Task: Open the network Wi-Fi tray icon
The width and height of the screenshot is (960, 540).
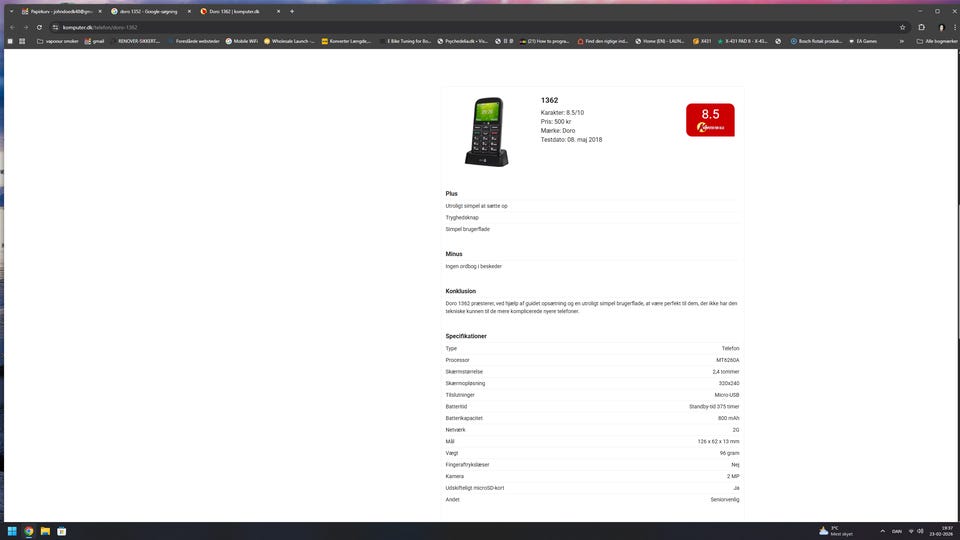Action: (911, 531)
